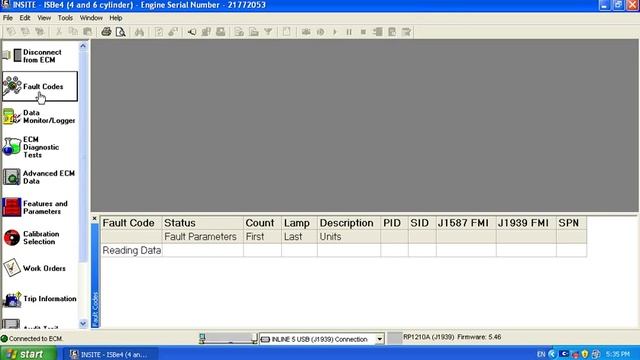Click the Print Preview toolbar icon

(x=120, y=32)
